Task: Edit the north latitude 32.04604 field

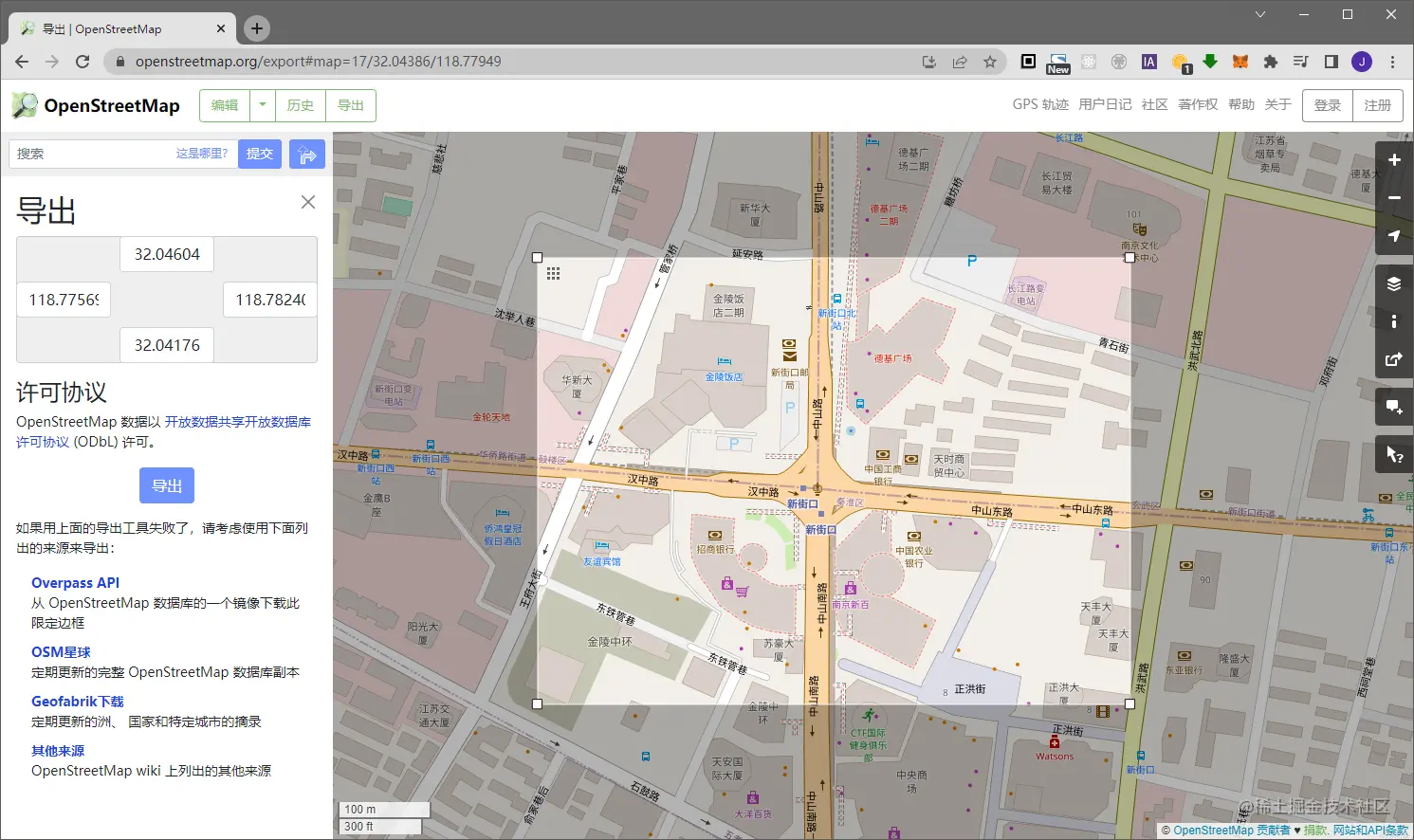Action: click(x=167, y=254)
